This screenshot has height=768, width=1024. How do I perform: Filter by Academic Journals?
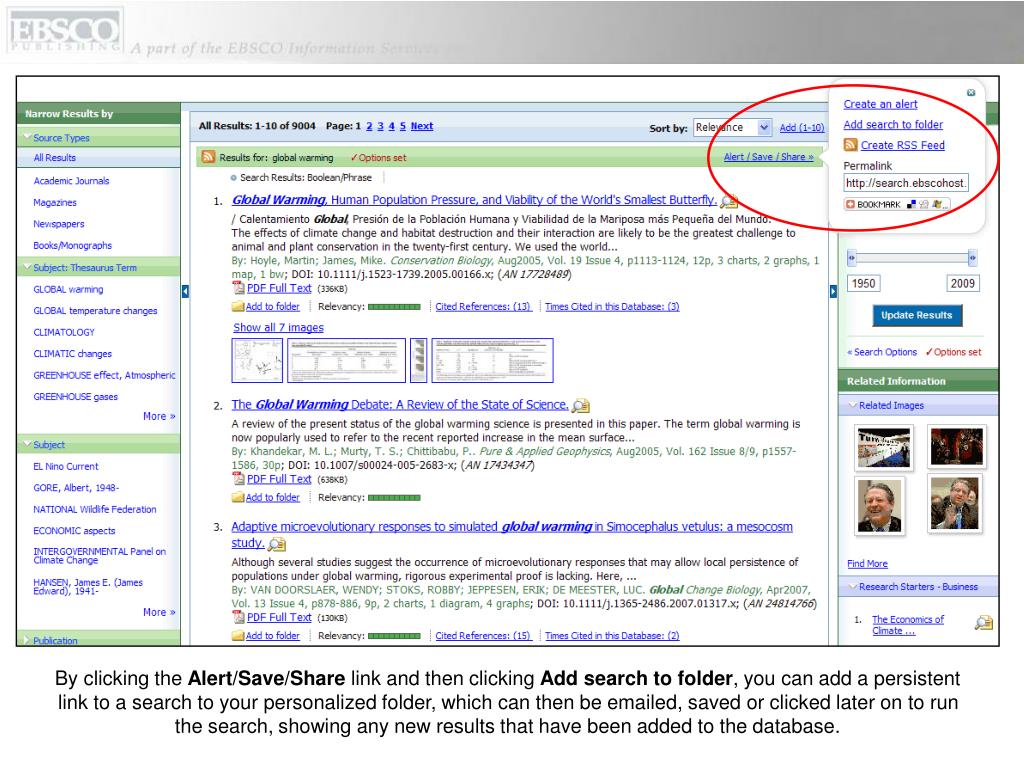coord(71,180)
